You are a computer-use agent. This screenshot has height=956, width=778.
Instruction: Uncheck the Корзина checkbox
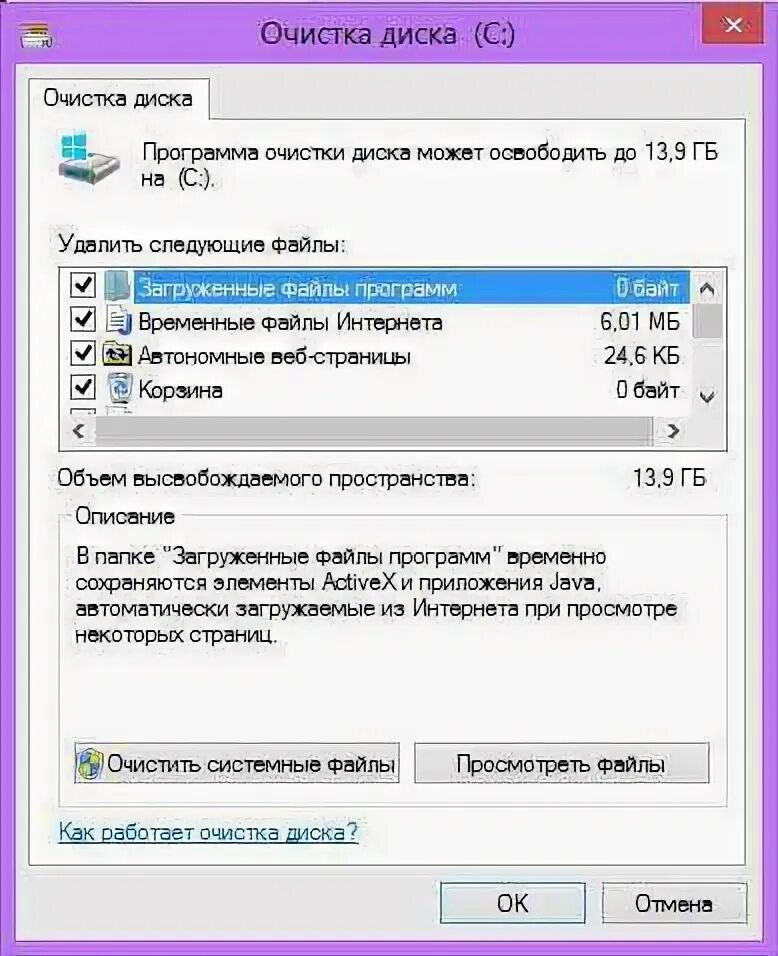coord(83,387)
